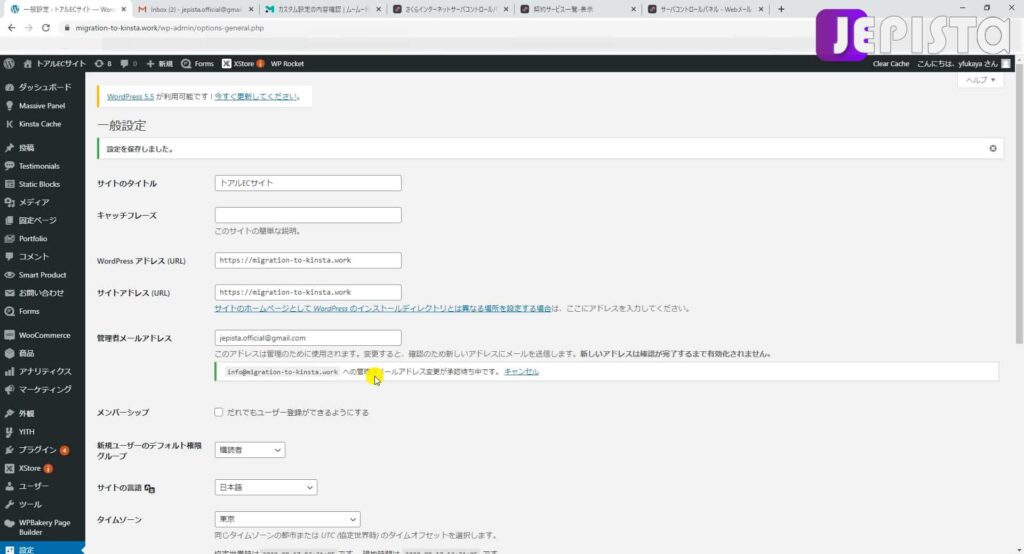Switch to the Webmail control panel tab
Screen dimensions: 1024x554
click(705, 9)
